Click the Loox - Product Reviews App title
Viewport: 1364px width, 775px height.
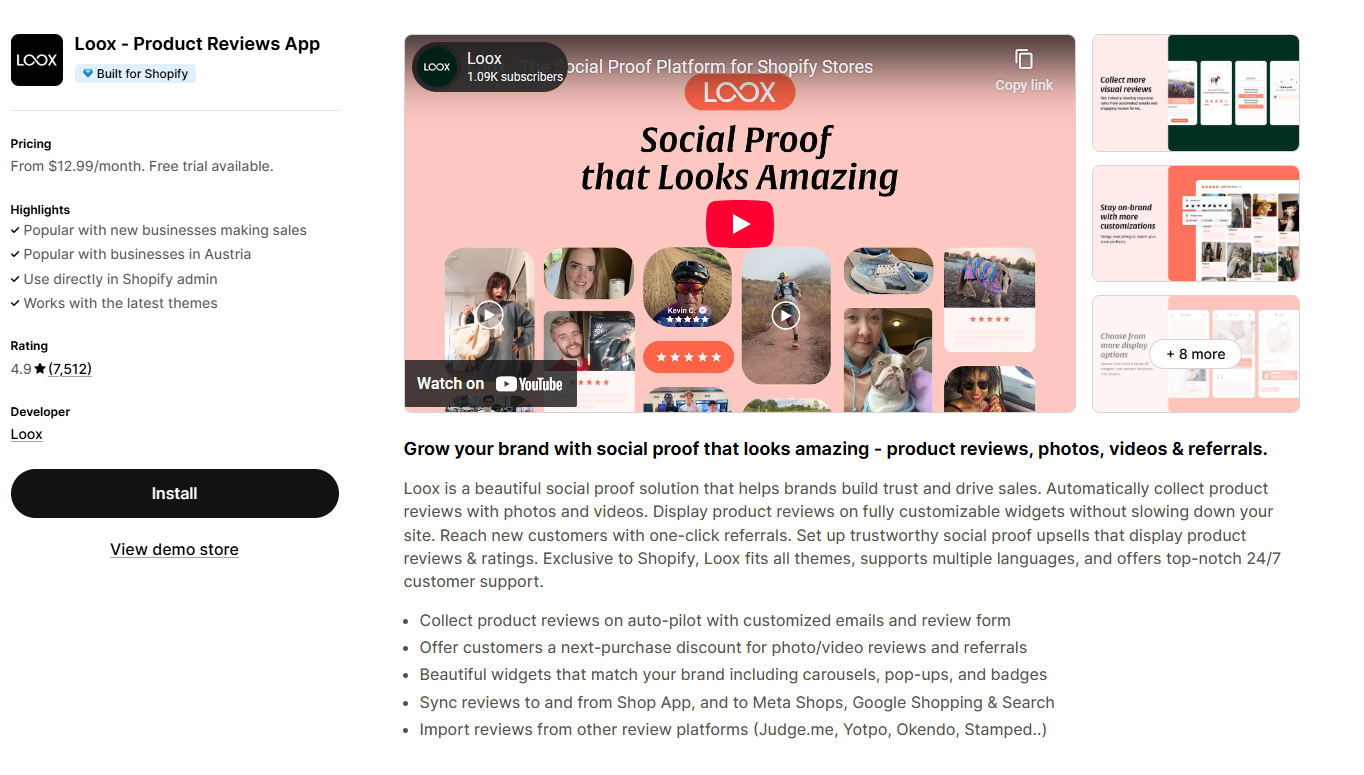point(197,44)
